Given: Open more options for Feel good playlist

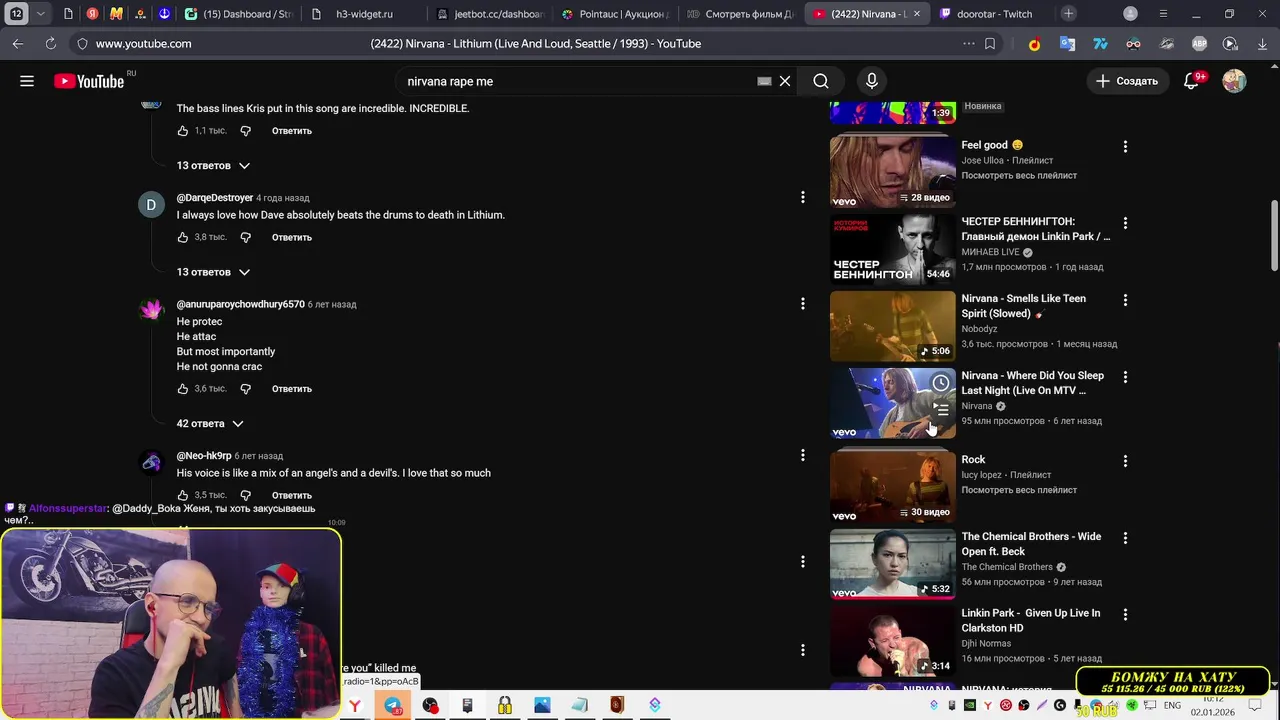Looking at the screenshot, I should 1125,147.
